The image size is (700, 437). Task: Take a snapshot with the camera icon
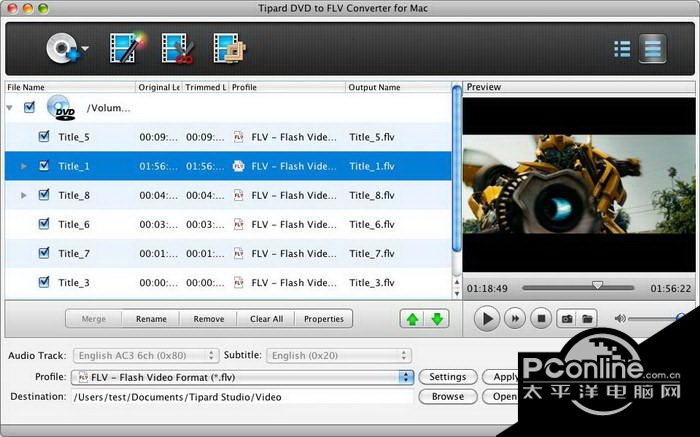coord(567,319)
